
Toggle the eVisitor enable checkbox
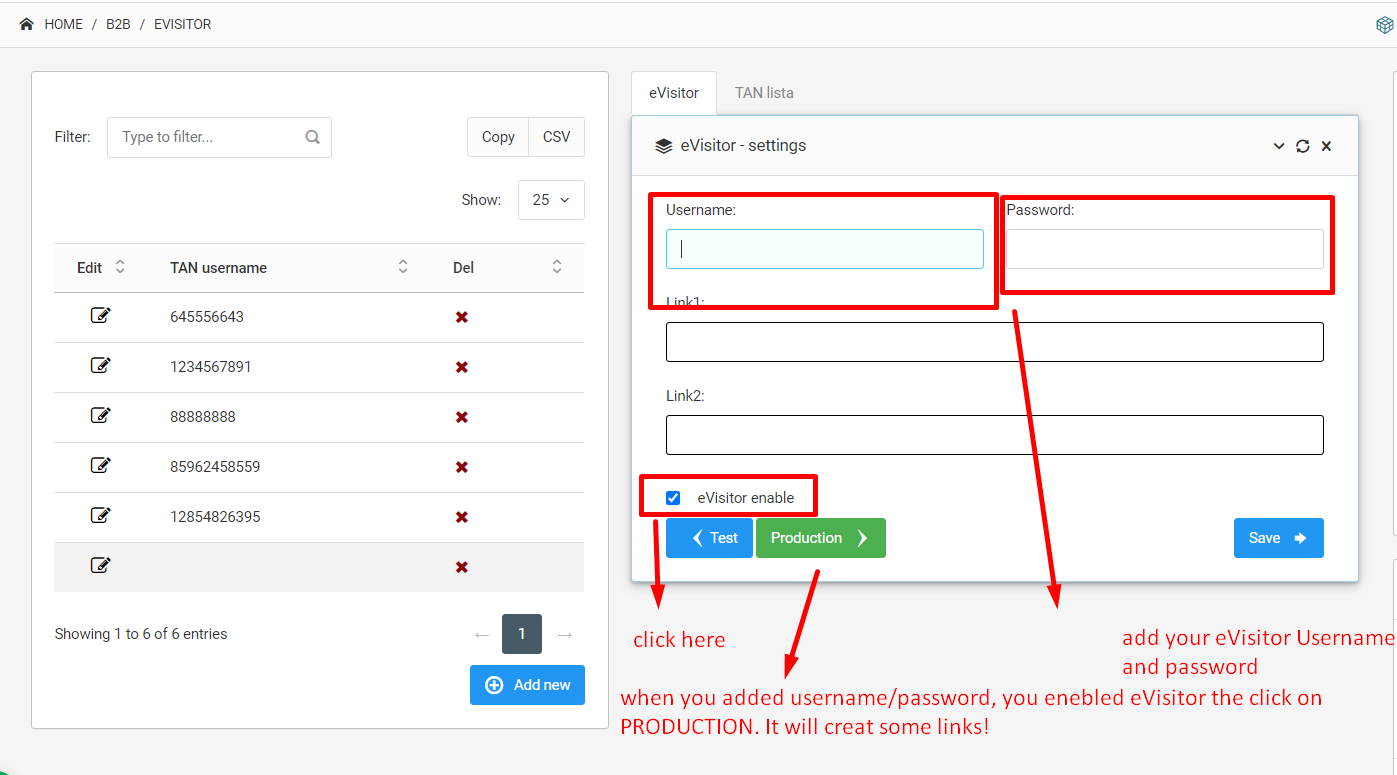(673, 498)
